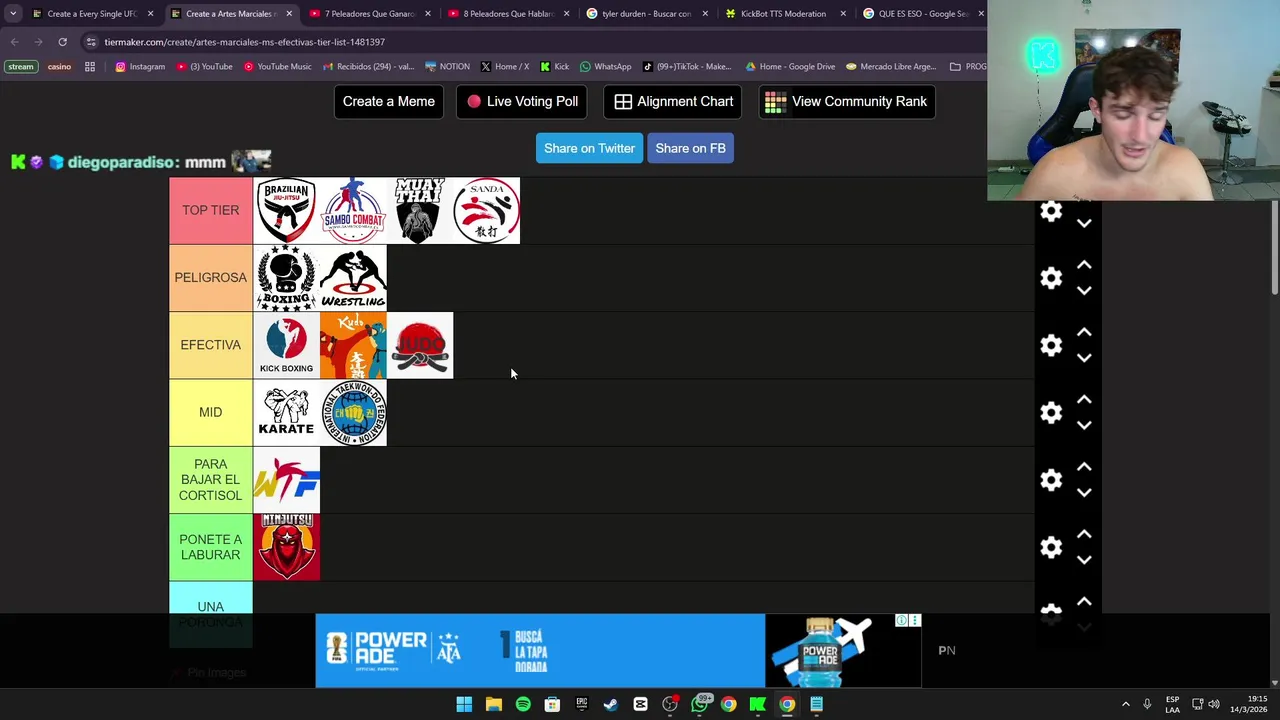Image resolution: width=1280 pixels, height=720 pixels.
Task: Select the Sambo Combat logo
Action: [353, 211]
